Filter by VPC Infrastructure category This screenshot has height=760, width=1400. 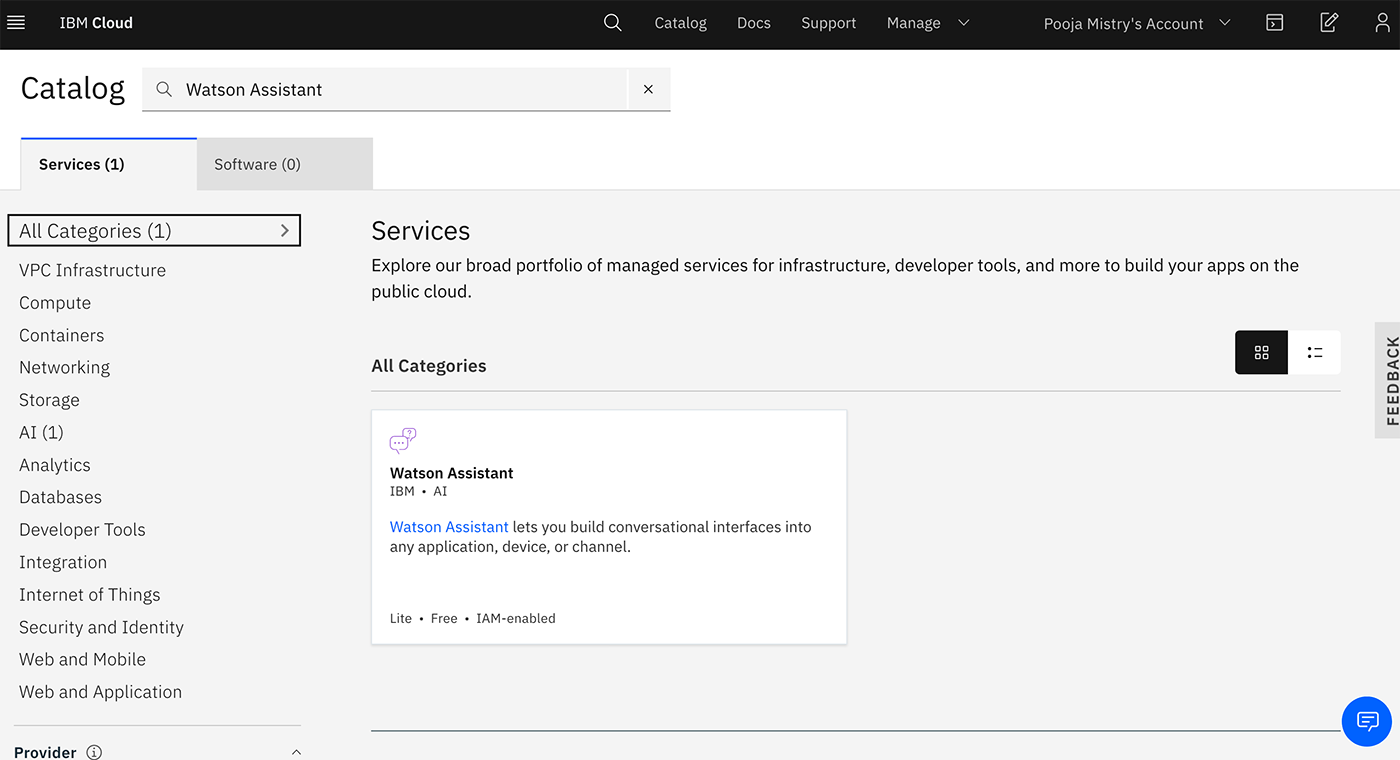click(x=92, y=270)
